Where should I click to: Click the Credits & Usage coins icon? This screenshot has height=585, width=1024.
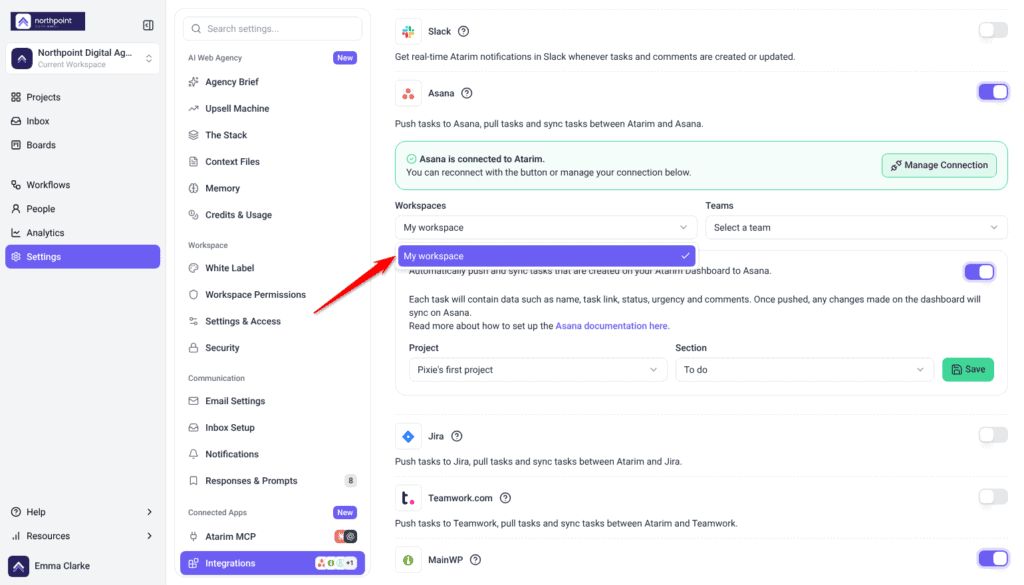pos(193,215)
